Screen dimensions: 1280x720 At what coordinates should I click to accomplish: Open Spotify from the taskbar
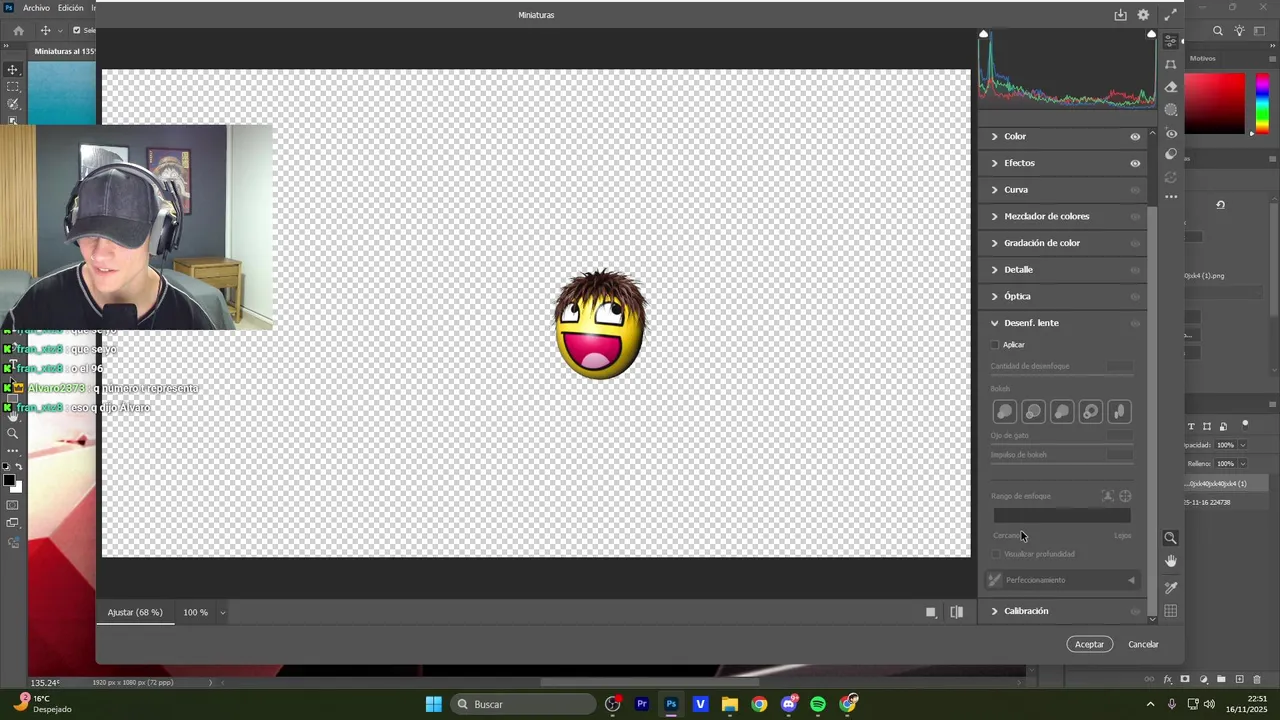[818, 704]
